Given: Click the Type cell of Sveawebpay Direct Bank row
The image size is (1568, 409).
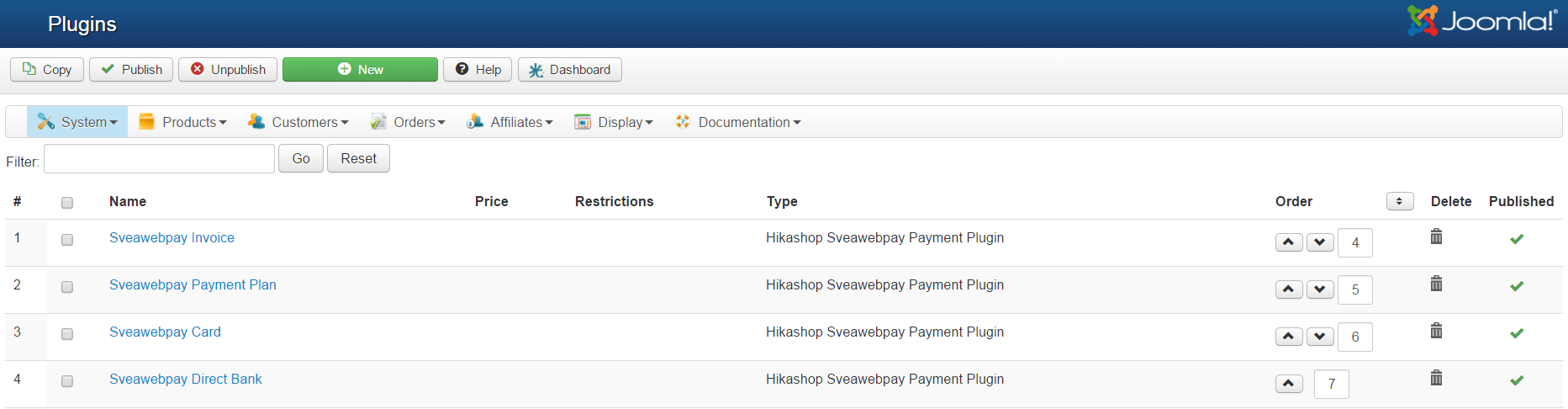Looking at the screenshot, I should click(884, 379).
